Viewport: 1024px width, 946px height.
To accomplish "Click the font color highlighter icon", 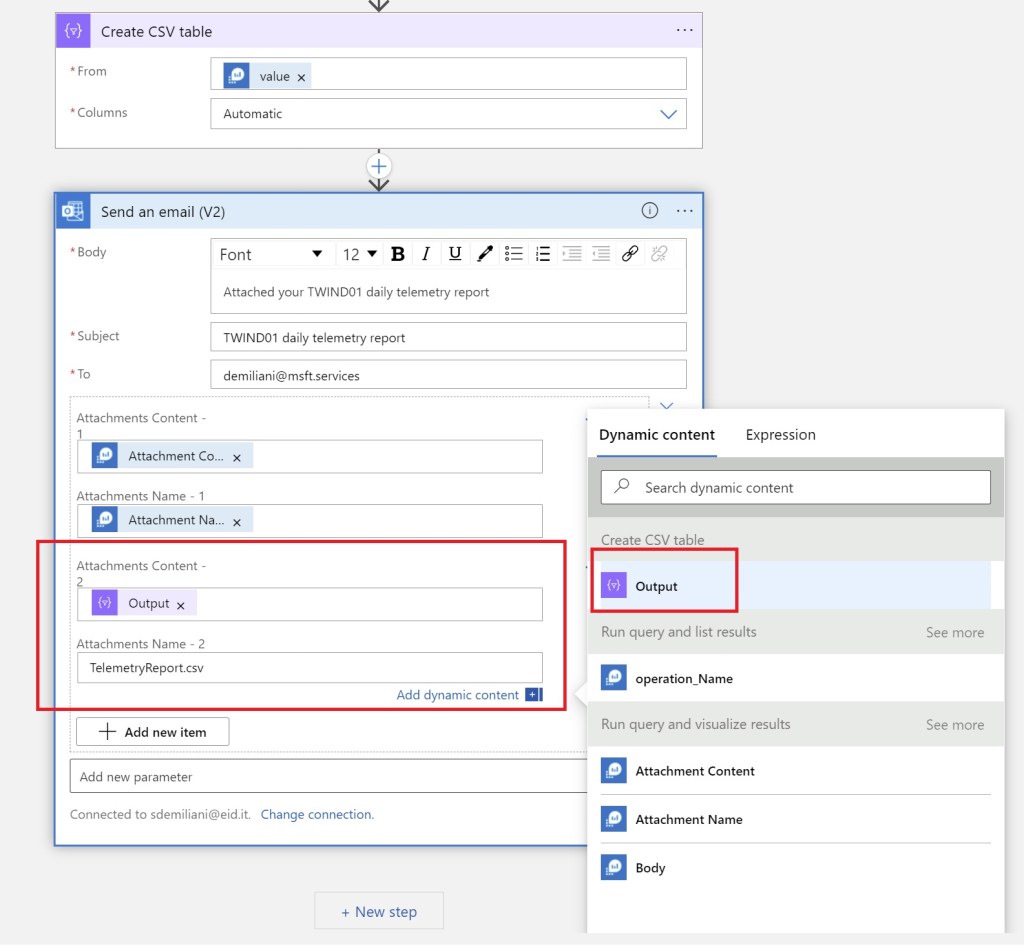I will pyautogui.click(x=485, y=254).
